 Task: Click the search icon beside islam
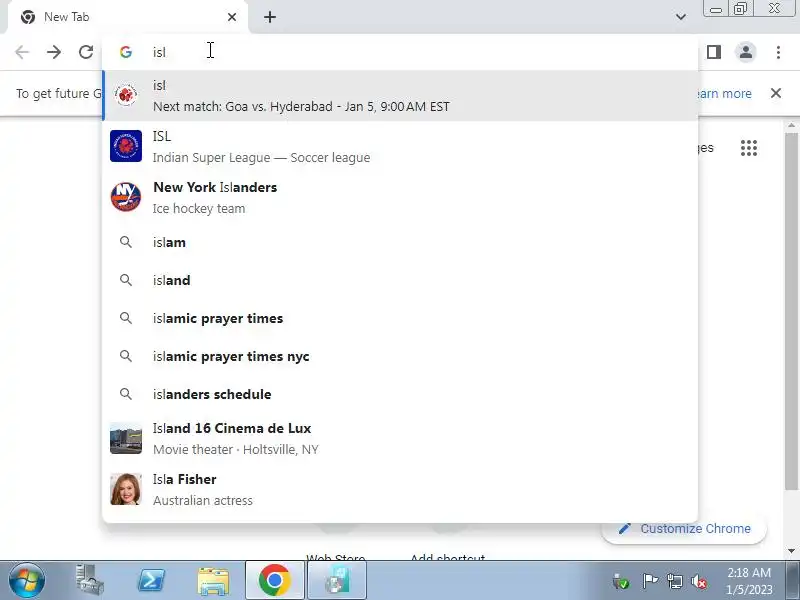pos(126,242)
